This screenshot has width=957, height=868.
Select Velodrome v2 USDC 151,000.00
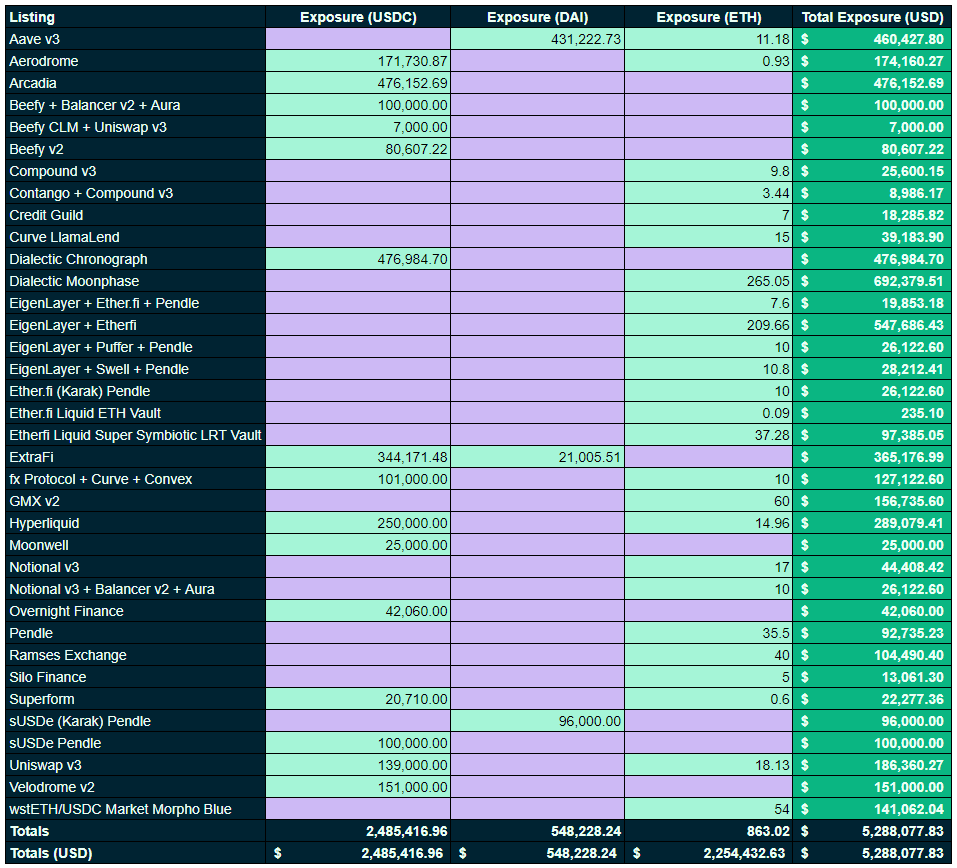(x=358, y=786)
